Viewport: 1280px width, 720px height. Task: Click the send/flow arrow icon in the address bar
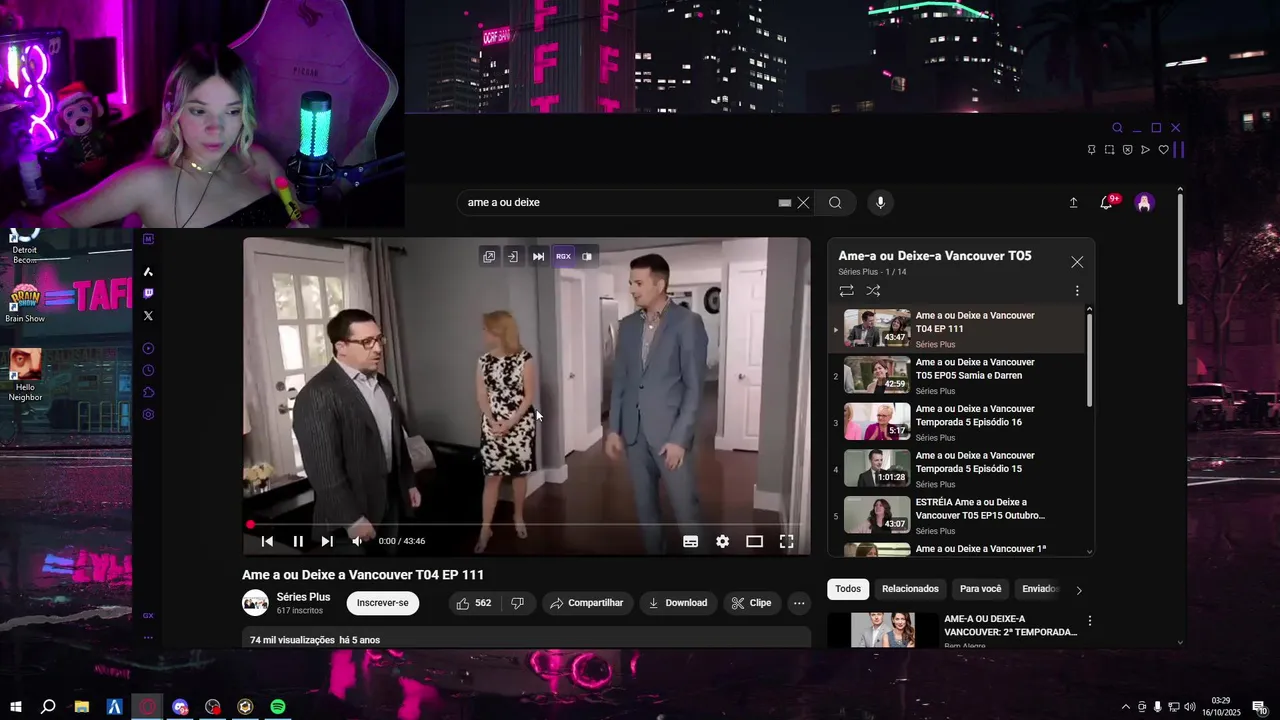(x=1145, y=150)
